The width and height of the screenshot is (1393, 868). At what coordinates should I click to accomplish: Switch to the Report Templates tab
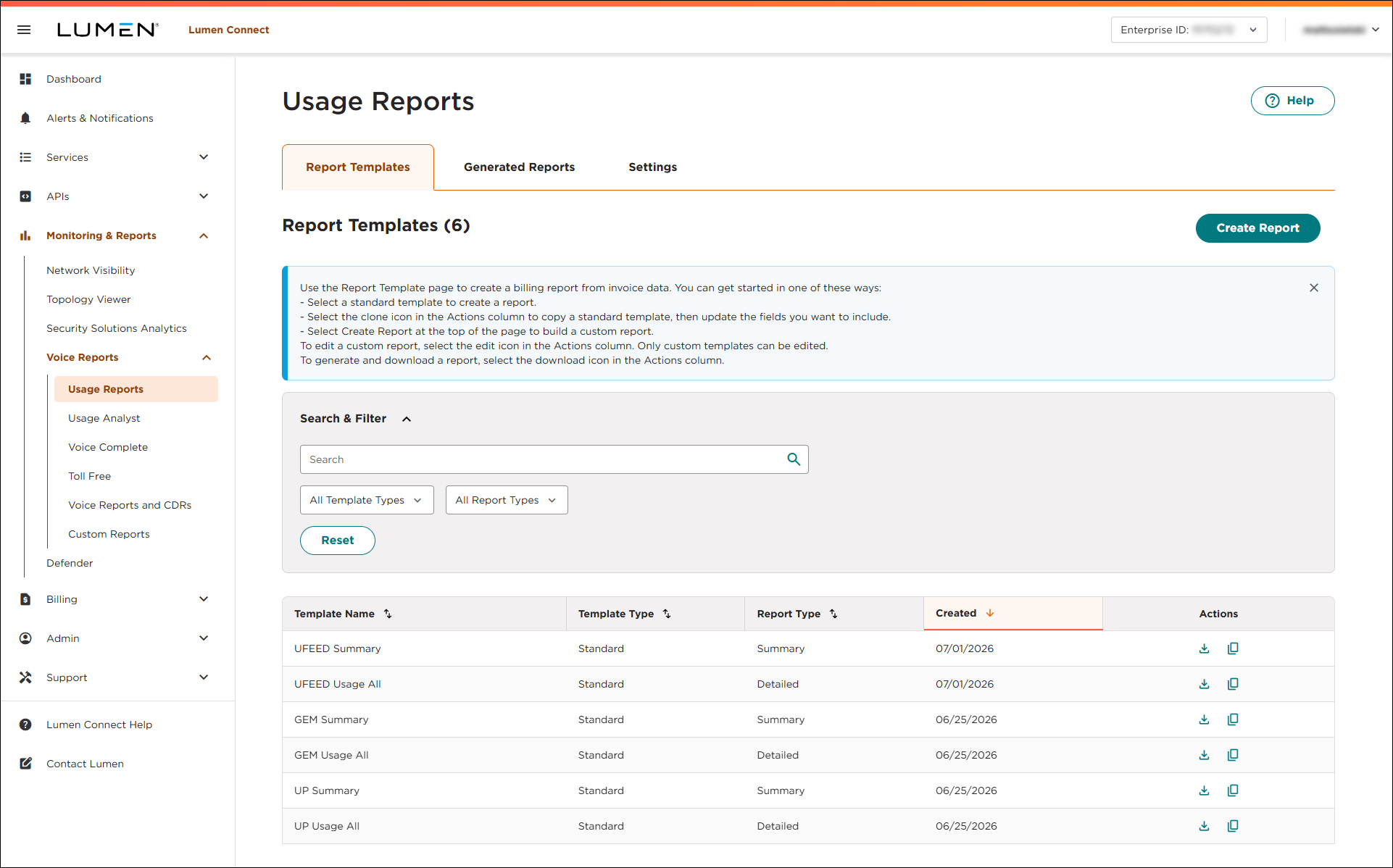click(x=358, y=167)
